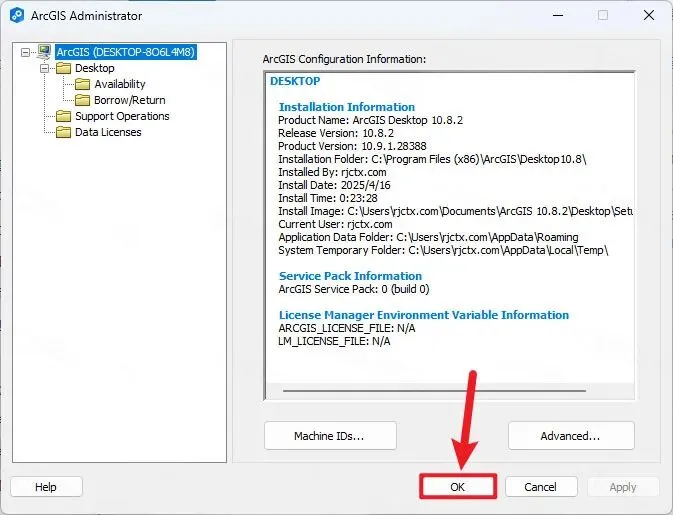
Task: Click the Desktop folder icon
Action: [64, 68]
